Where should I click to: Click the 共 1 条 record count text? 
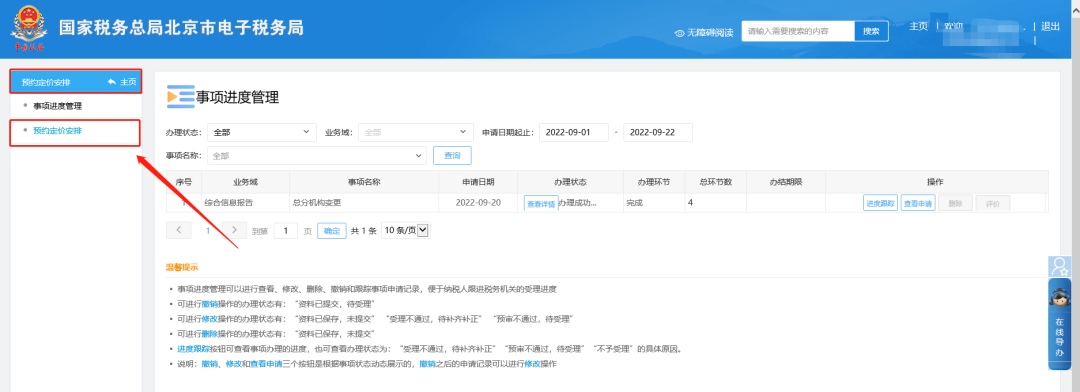click(364, 231)
